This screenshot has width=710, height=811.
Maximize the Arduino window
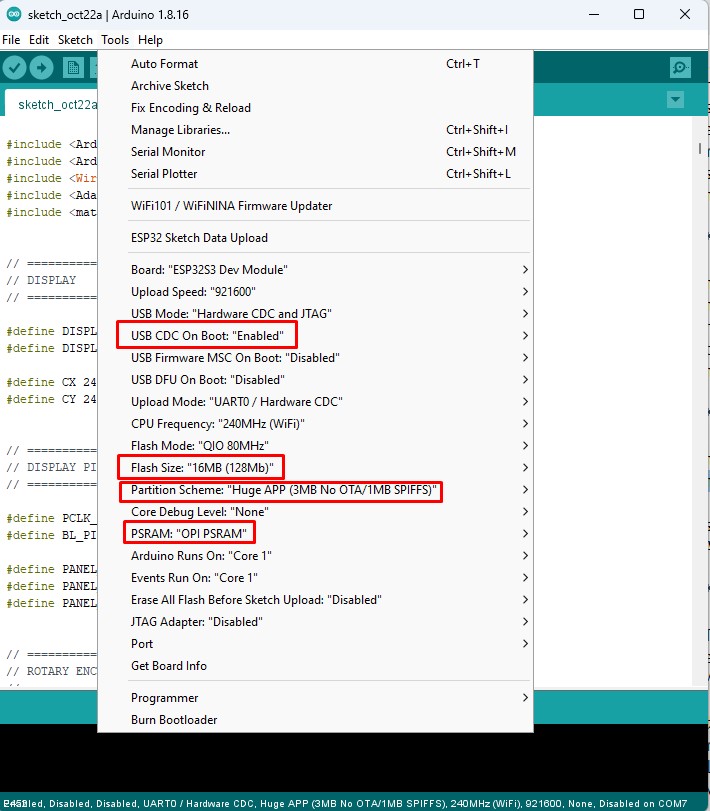639,14
